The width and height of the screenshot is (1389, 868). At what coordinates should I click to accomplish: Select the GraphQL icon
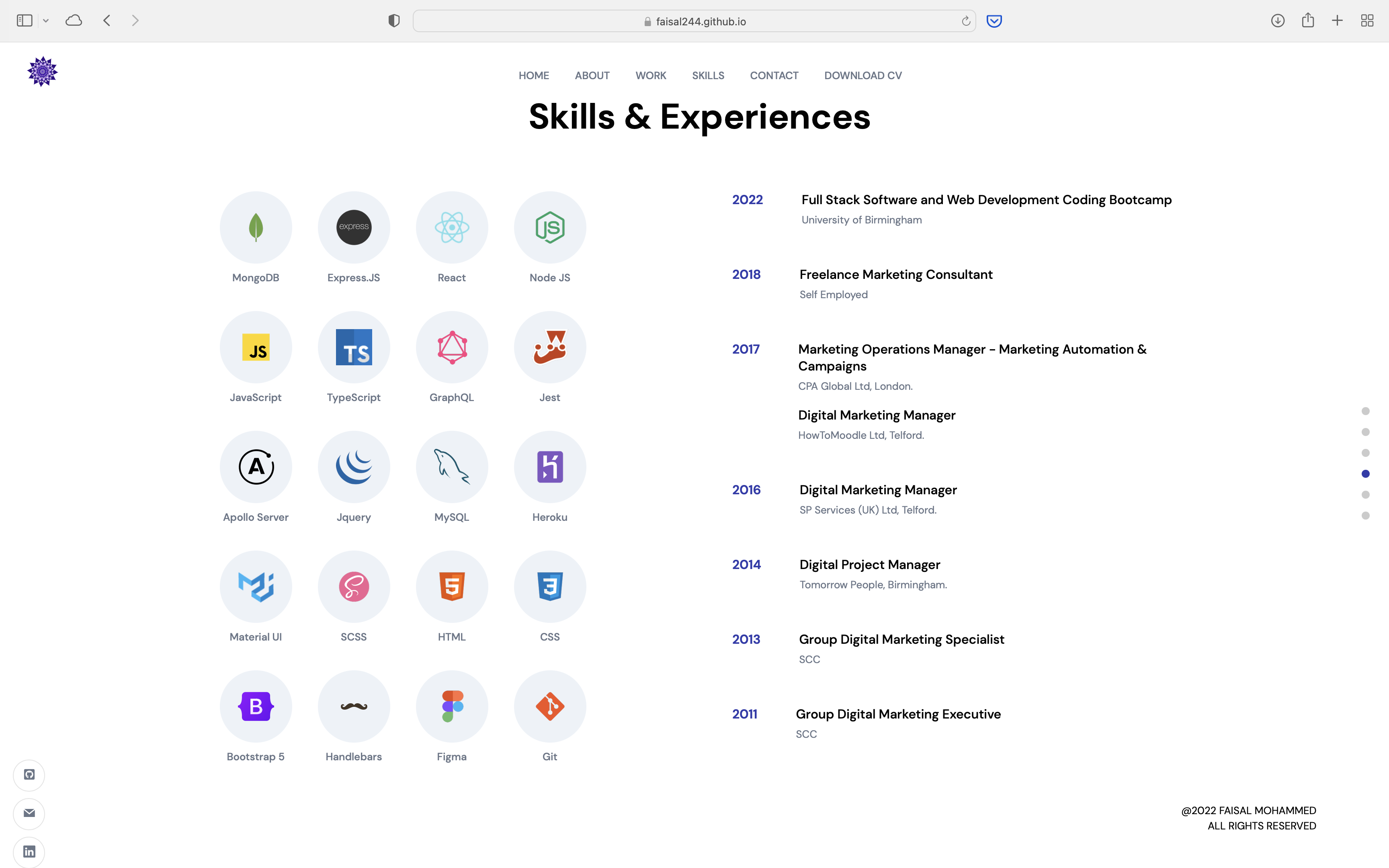click(x=452, y=347)
